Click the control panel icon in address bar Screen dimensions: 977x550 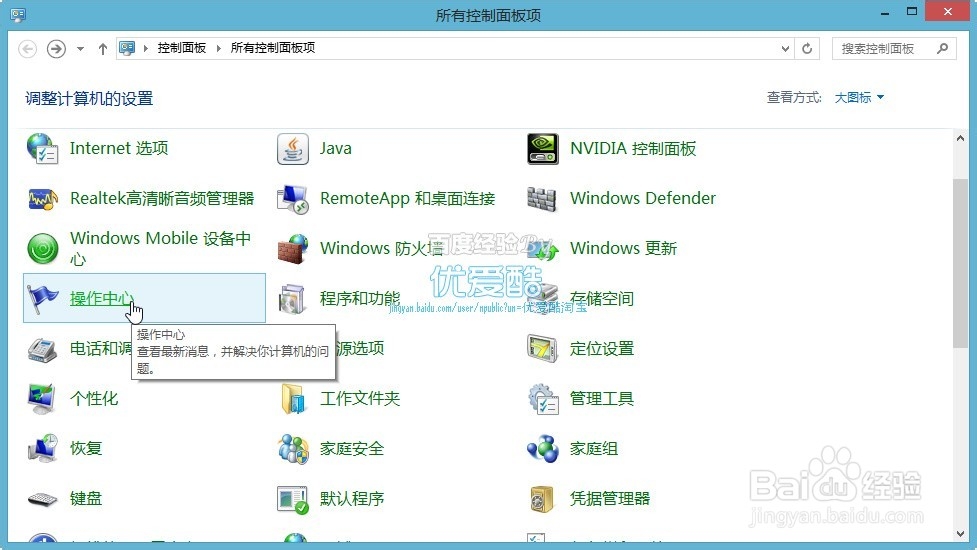(x=127, y=48)
